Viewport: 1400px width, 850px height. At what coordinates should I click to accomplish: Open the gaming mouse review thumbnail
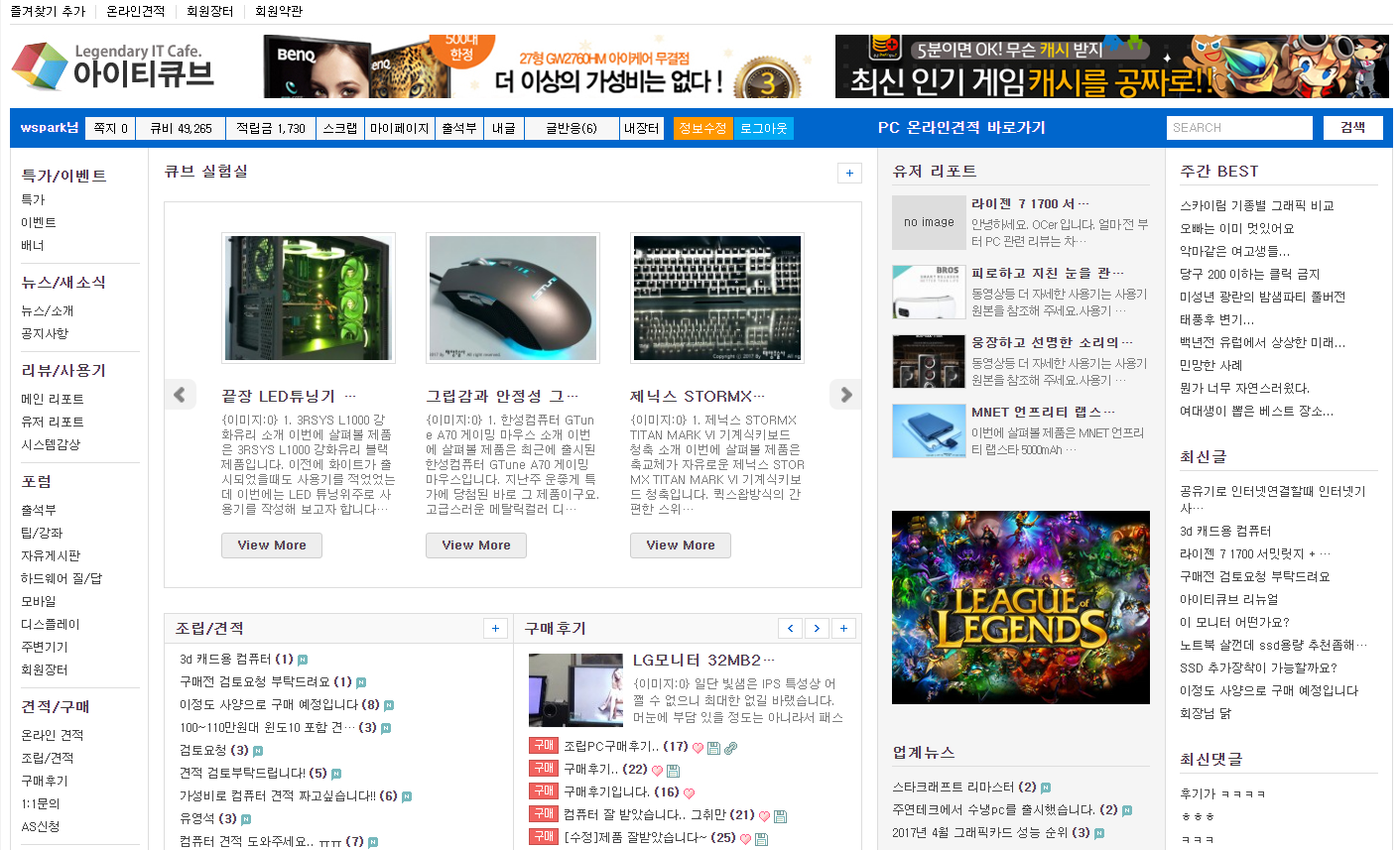click(513, 298)
